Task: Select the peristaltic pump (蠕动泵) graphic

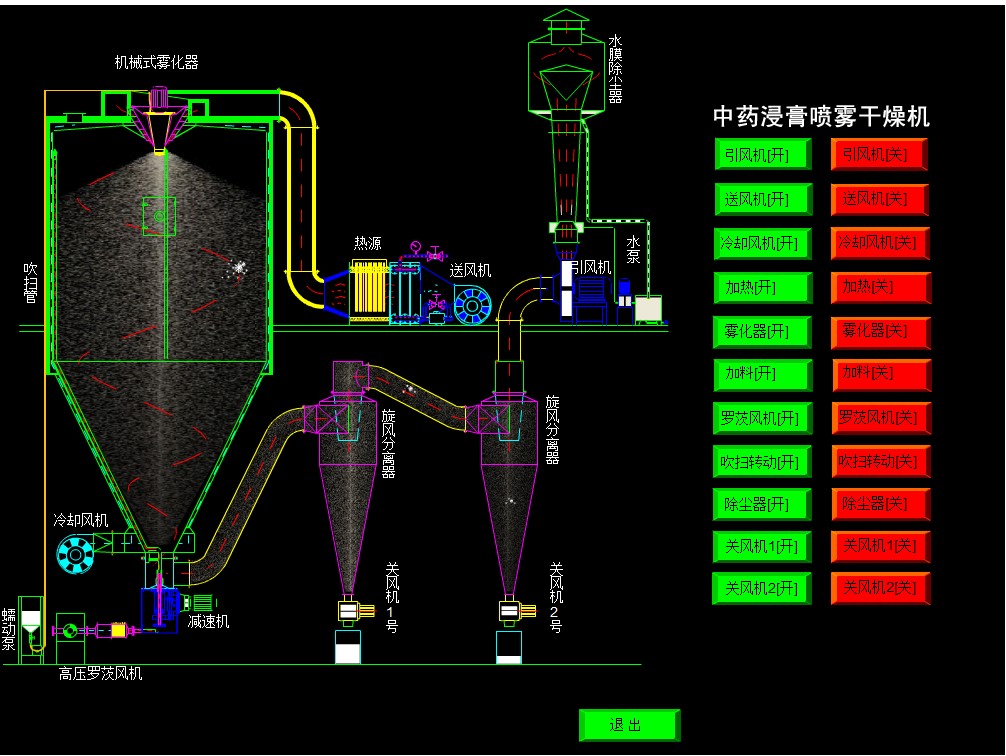Action: [31, 620]
